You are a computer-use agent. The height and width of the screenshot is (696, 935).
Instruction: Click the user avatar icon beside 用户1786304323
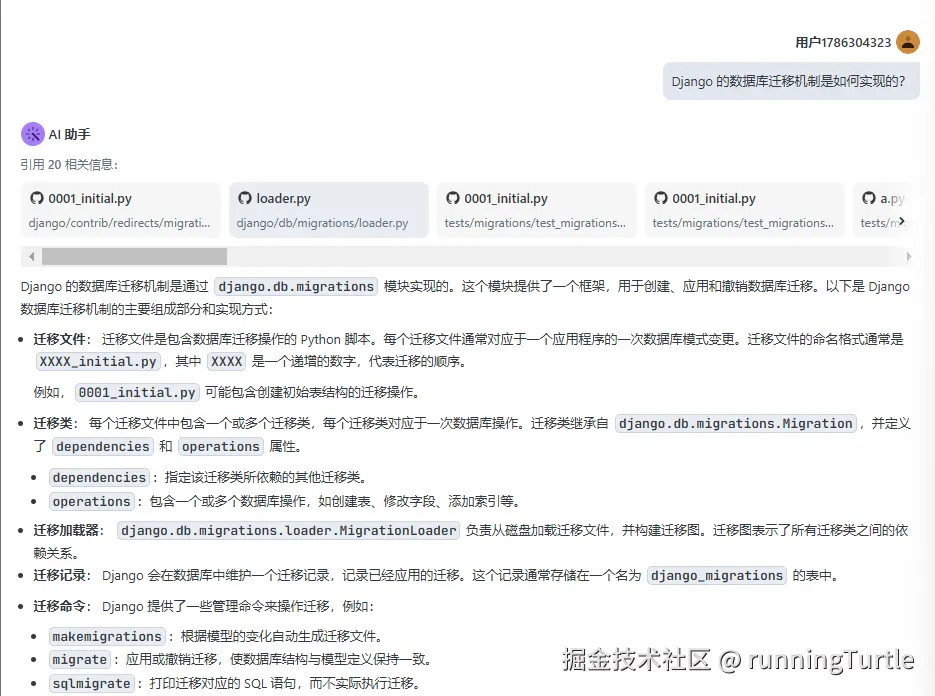click(x=908, y=42)
